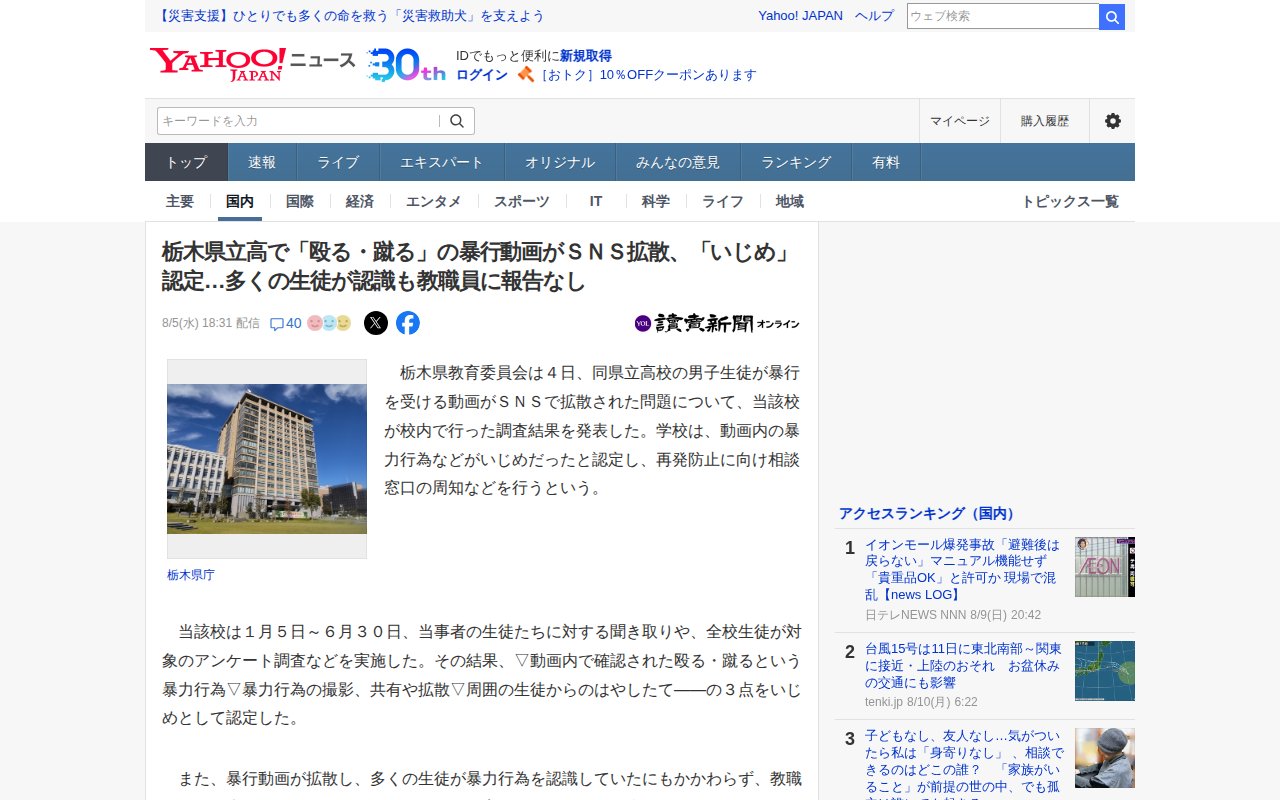Open トピックス一覧 link
Image resolution: width=1280 pixels, height=800 pixels.
[1070, 201]
